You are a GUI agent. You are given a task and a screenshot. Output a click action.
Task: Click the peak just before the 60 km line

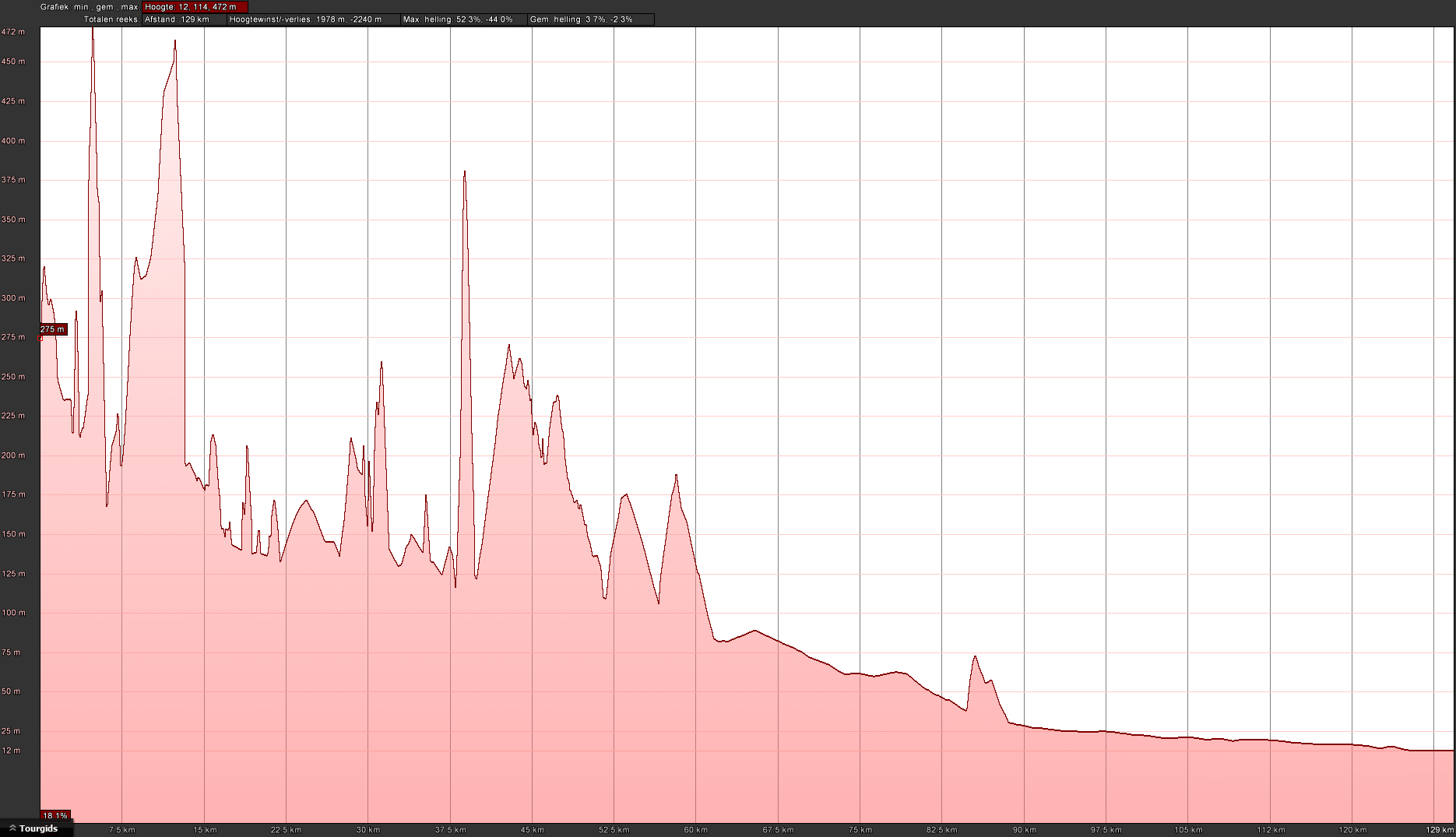[x=676, y=476]
